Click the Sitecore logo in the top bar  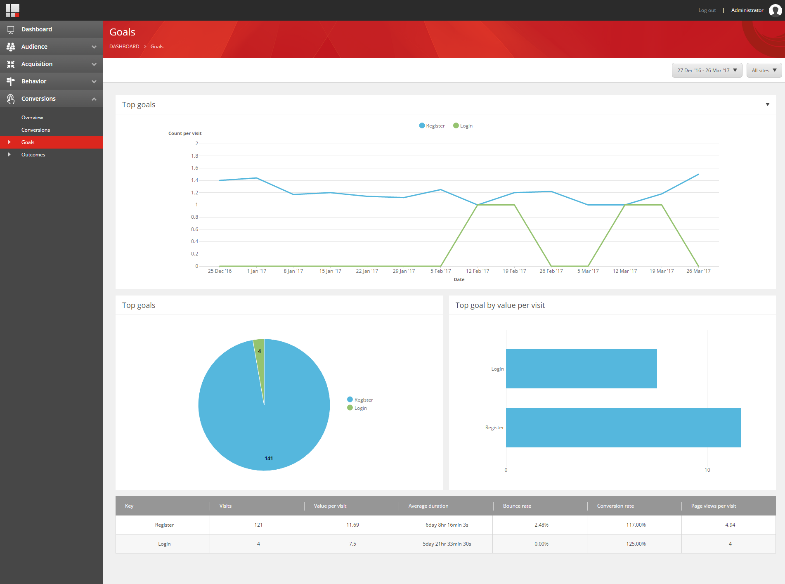point(13,11)
